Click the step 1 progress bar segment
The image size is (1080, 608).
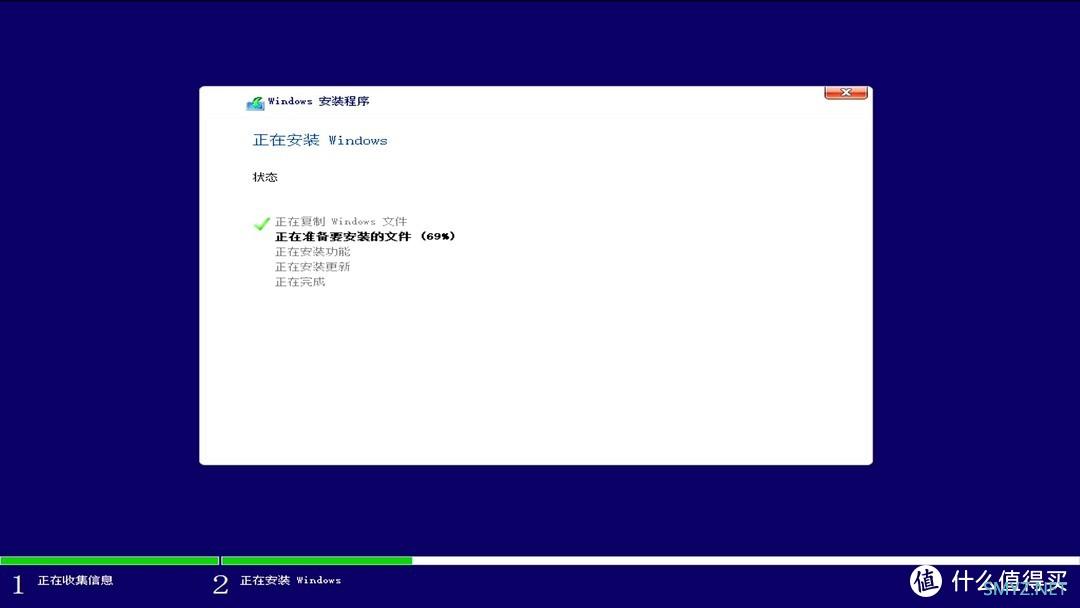(x=110, y=560)
